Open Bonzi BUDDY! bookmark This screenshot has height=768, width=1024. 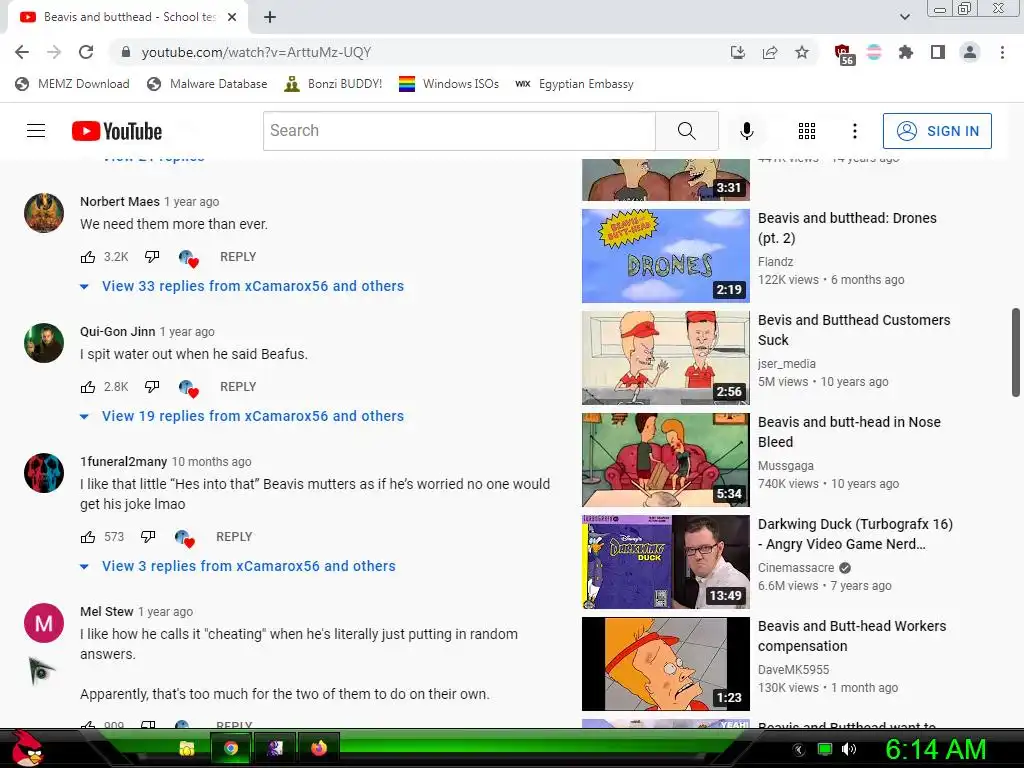(x=333, y=84)
